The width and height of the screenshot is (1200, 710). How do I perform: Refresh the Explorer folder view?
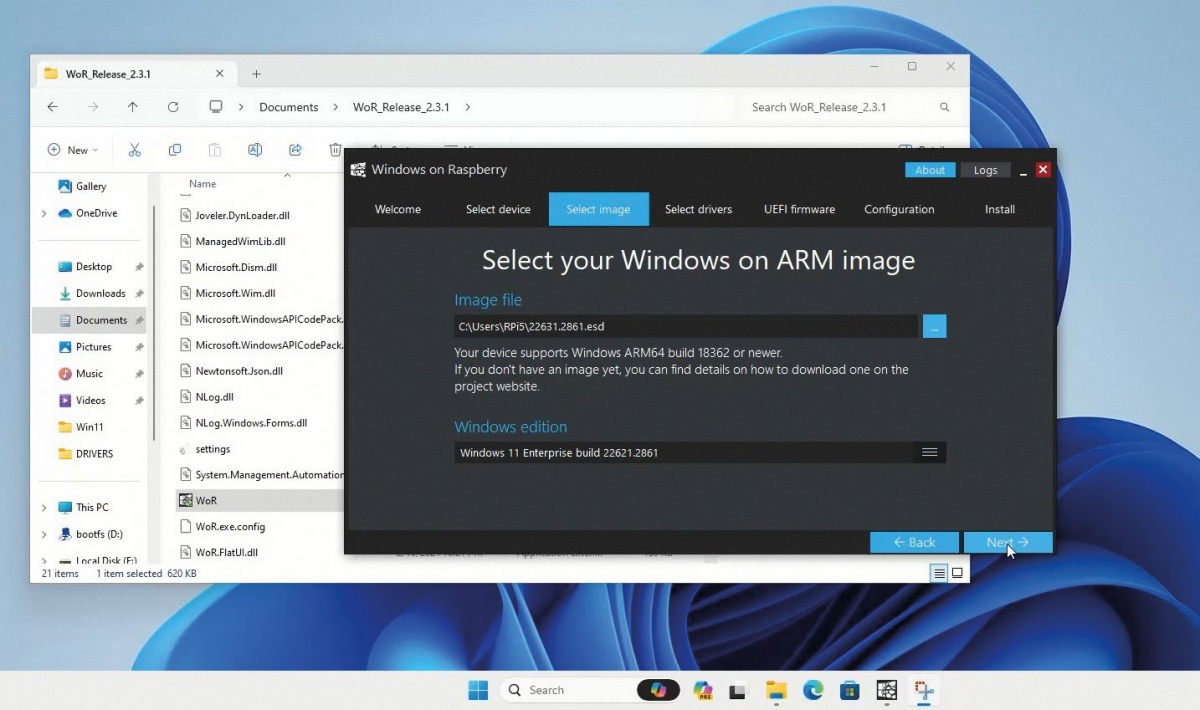[x=173, y=107]
